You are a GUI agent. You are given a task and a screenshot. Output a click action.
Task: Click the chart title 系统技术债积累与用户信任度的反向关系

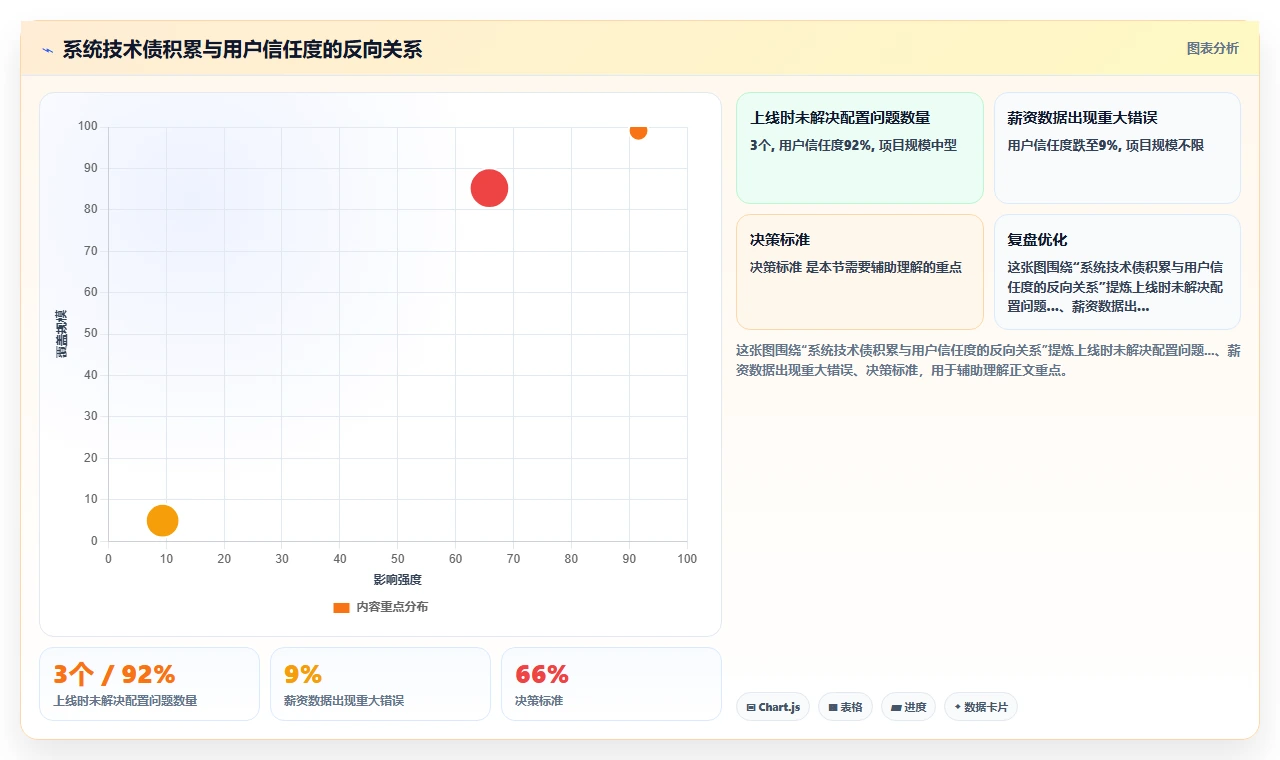pyautogui.click(x=242, y=49)
